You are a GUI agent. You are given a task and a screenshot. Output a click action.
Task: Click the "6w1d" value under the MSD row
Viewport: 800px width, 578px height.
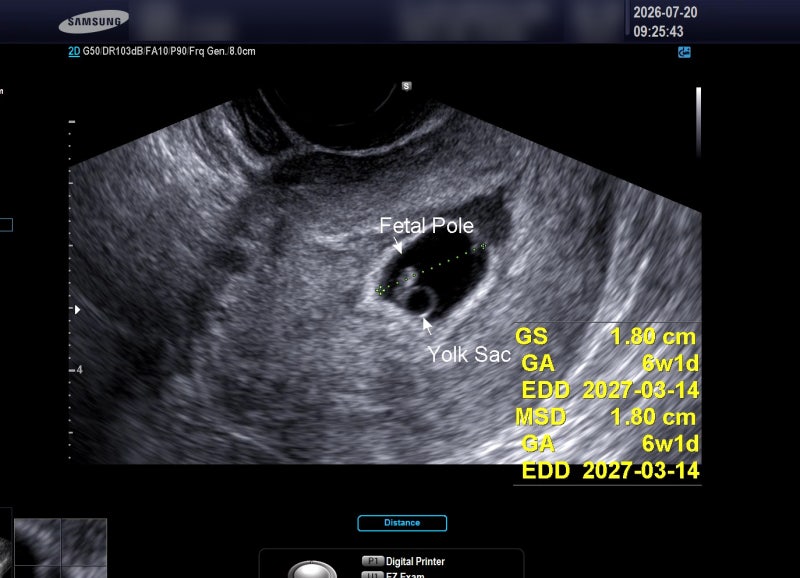coord(670,443)
